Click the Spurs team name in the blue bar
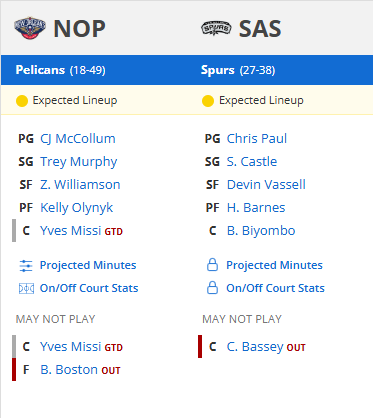This screenshot has height=418, width=373. tap(218, 70)
